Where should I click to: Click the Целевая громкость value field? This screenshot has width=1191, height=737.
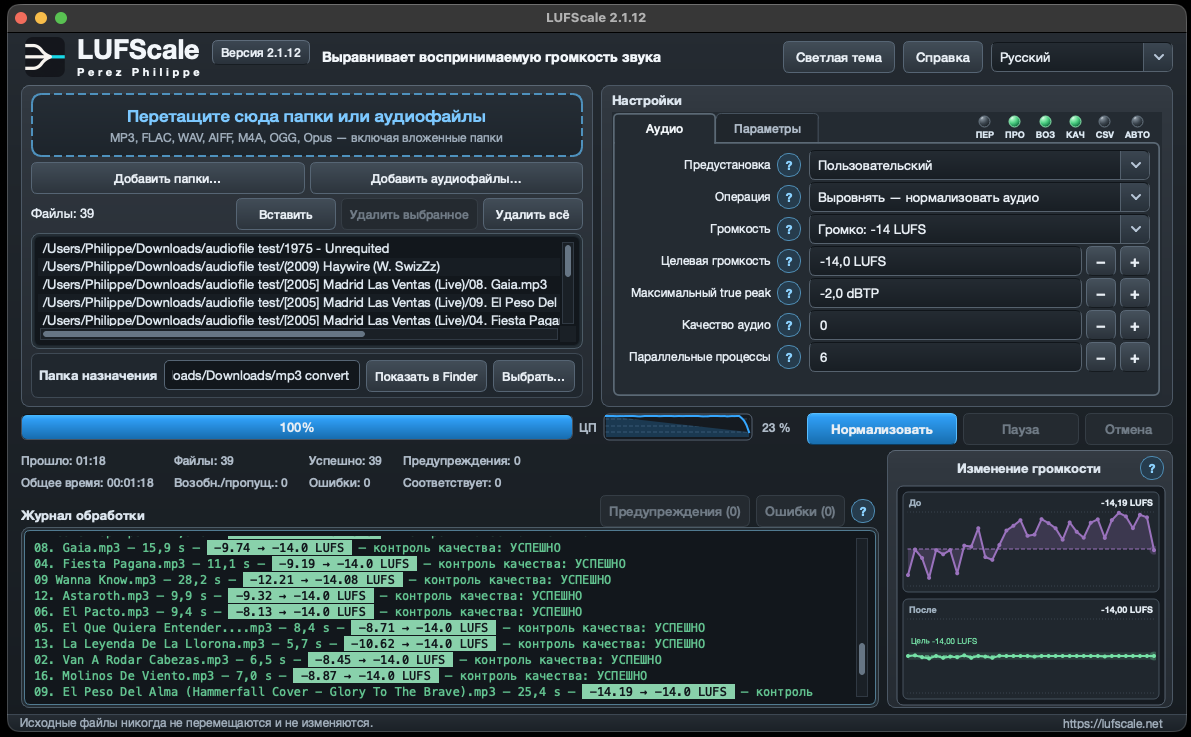pyautogui.click(x=945, y=261)
